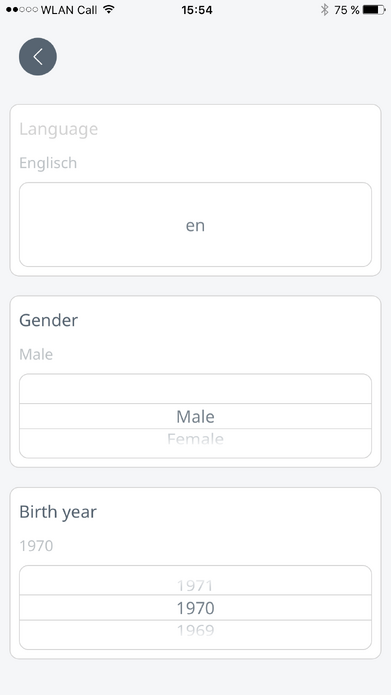This screenshot has width=391, height=695.
Task: Choose Male in gender picker
Action: [195, 416]
